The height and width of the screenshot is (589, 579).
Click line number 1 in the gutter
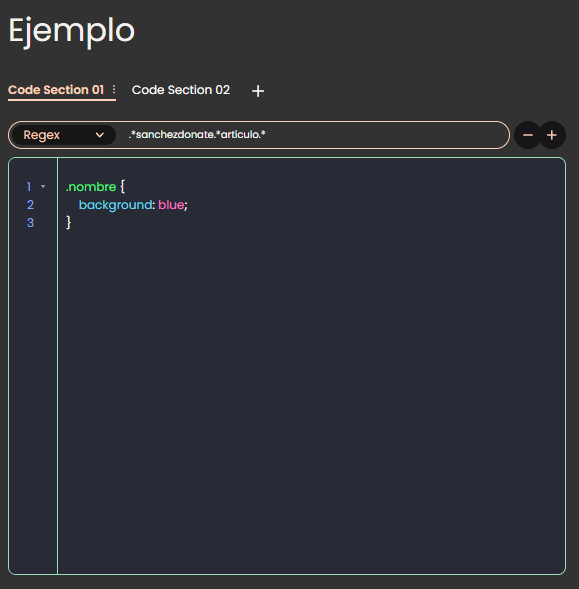point(29,187)
